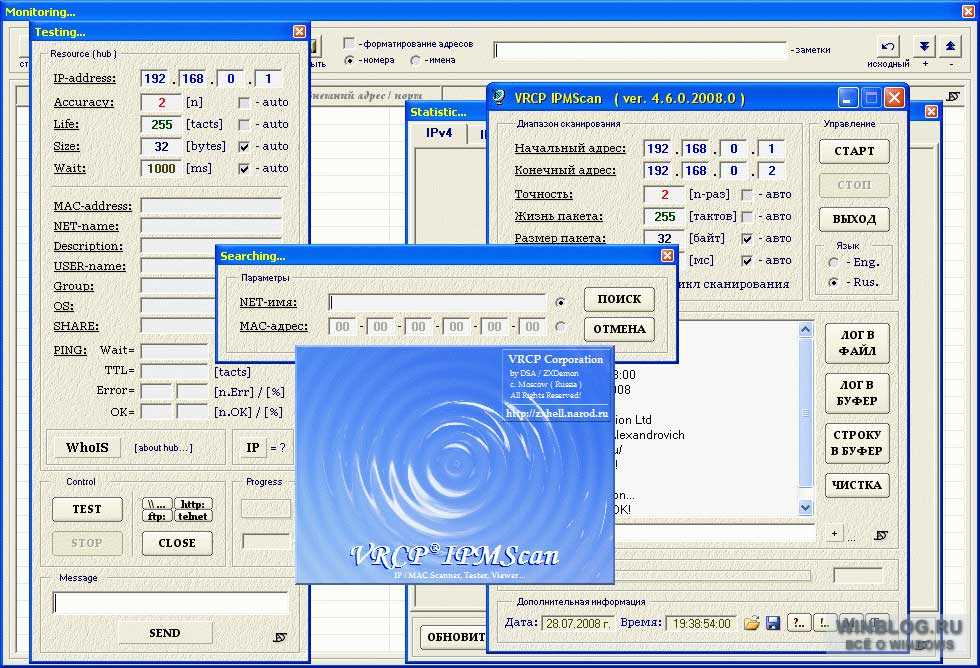Close the Testing window
980x668 pixels.
tap(299, 31)
